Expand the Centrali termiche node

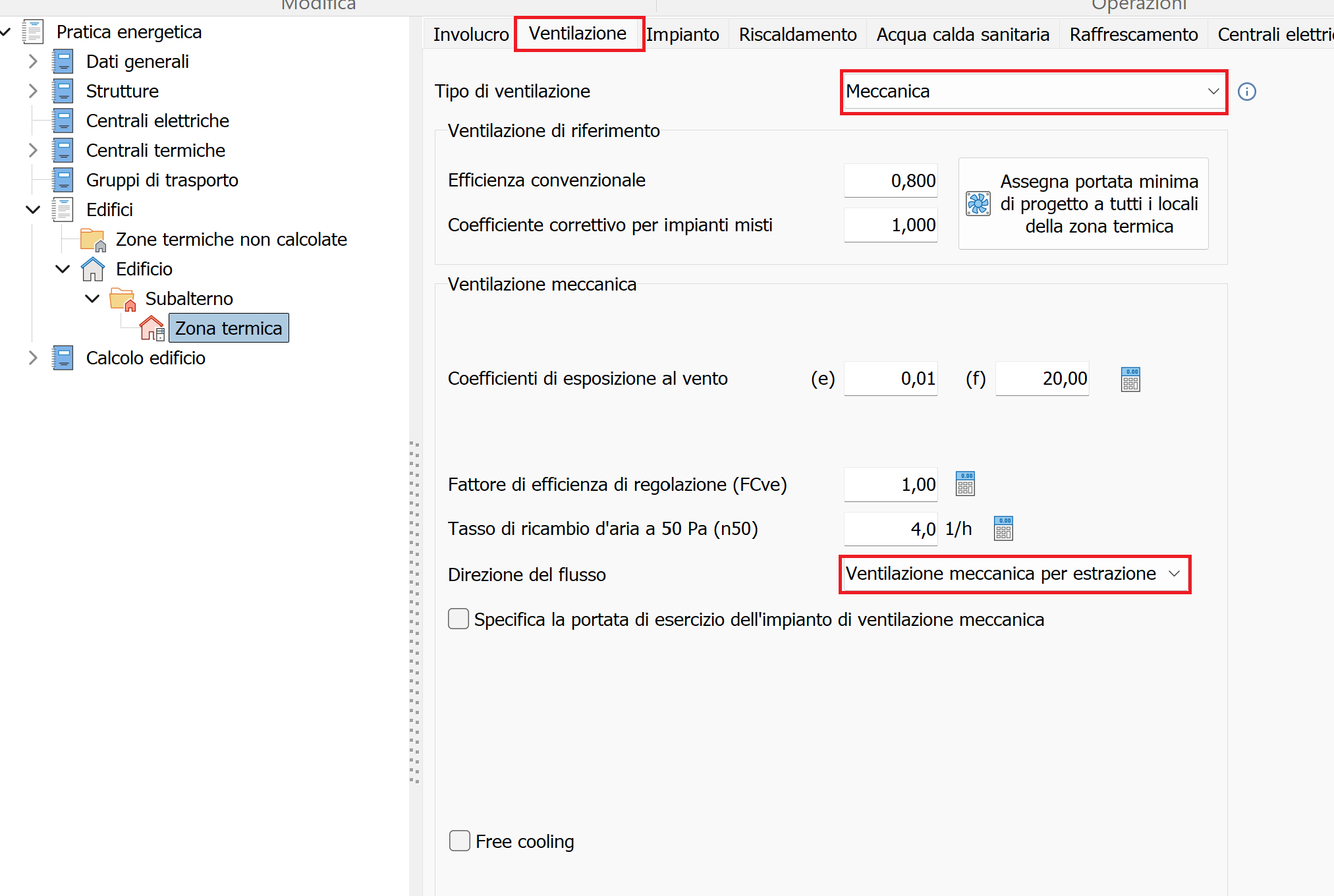33,150
